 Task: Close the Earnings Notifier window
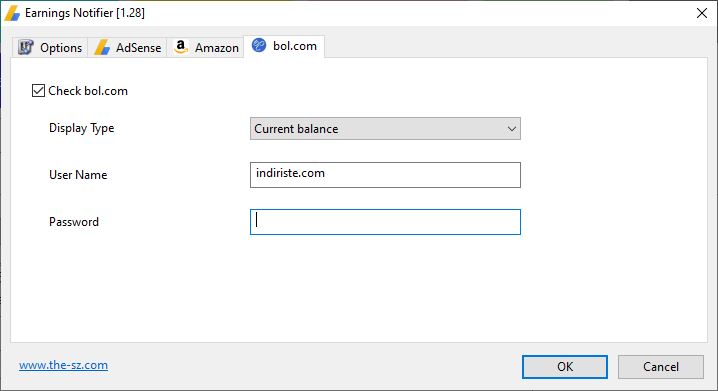click(x=702, y=13)
